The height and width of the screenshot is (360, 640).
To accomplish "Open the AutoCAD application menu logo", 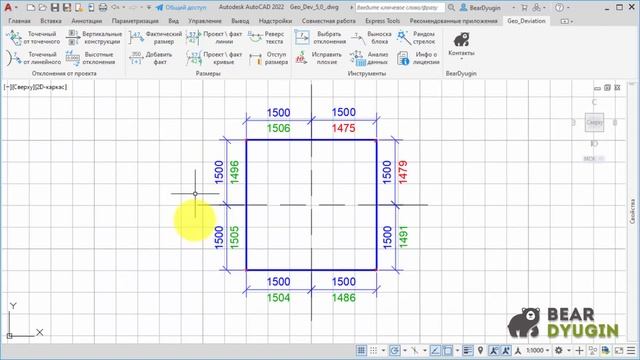I will [8, 7].
